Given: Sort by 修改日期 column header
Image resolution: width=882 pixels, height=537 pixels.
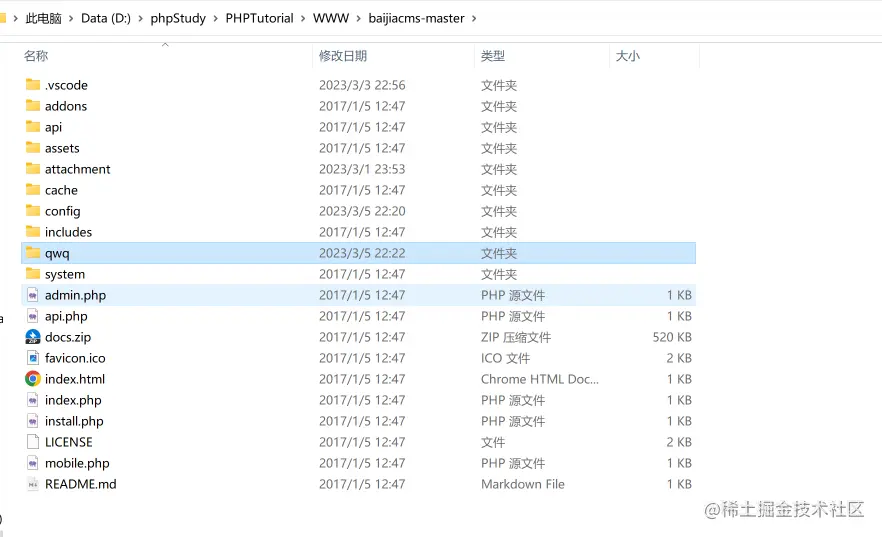Looking at the screenshot, I should click(x=343, y=56).
